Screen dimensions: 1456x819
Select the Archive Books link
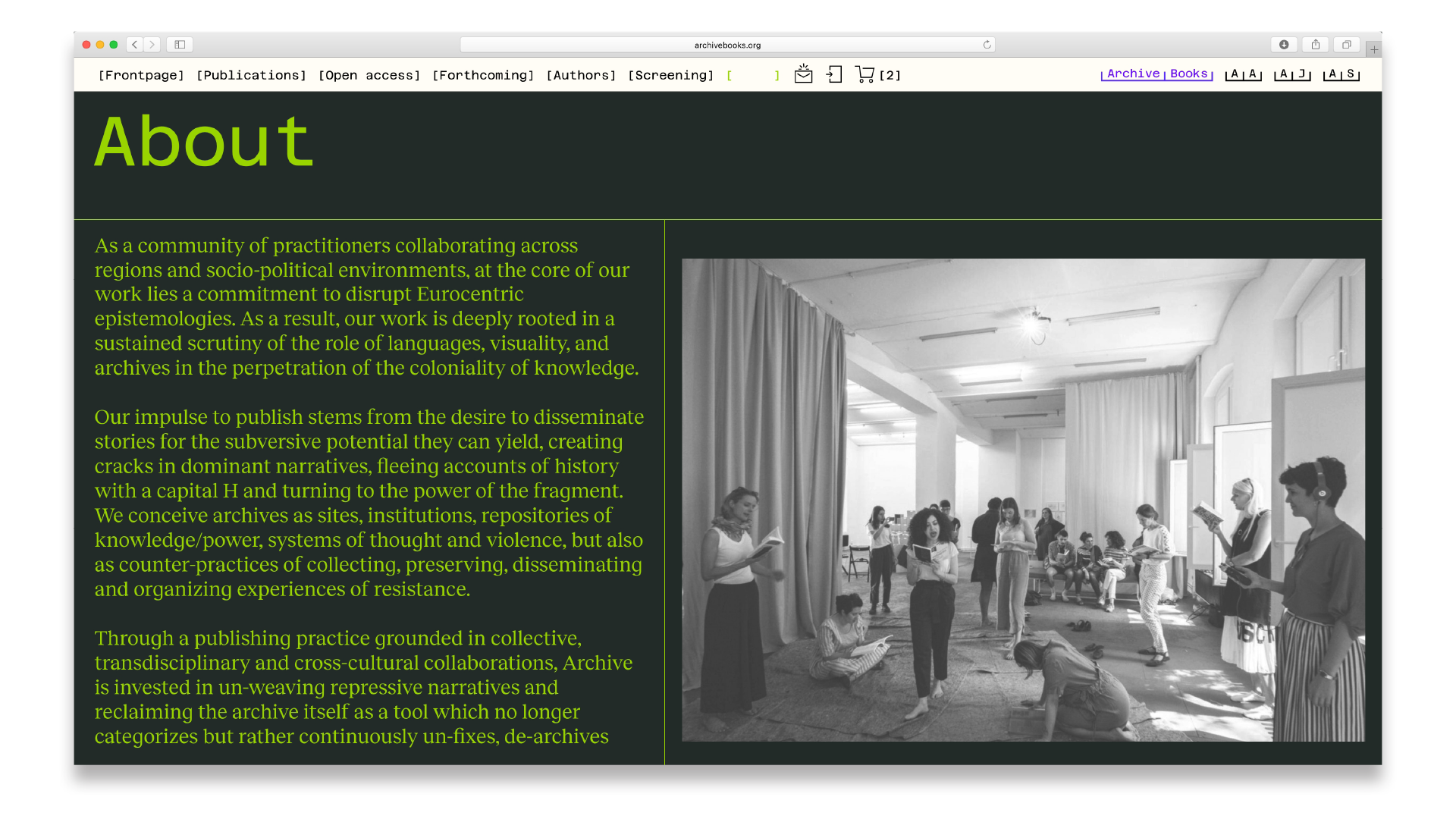[1156, 74]
